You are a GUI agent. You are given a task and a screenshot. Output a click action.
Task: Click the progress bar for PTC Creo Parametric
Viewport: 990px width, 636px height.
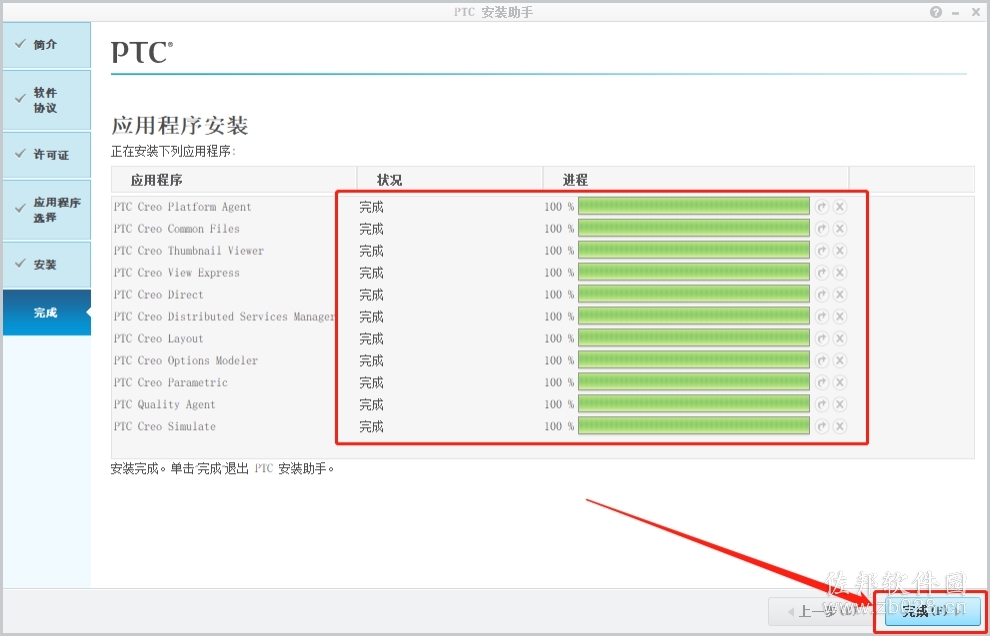(x=694, y=382)
